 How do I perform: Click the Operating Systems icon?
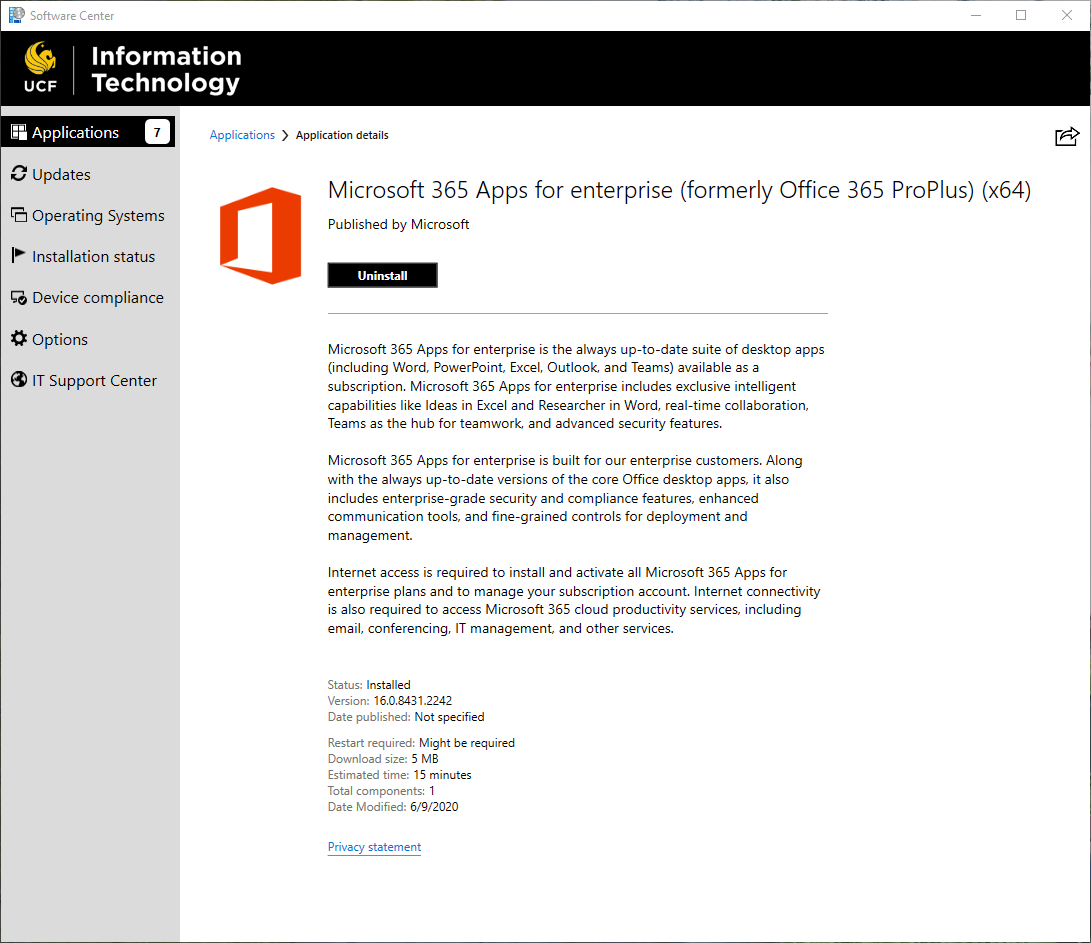pyautogui.click(x=19, y=215)
